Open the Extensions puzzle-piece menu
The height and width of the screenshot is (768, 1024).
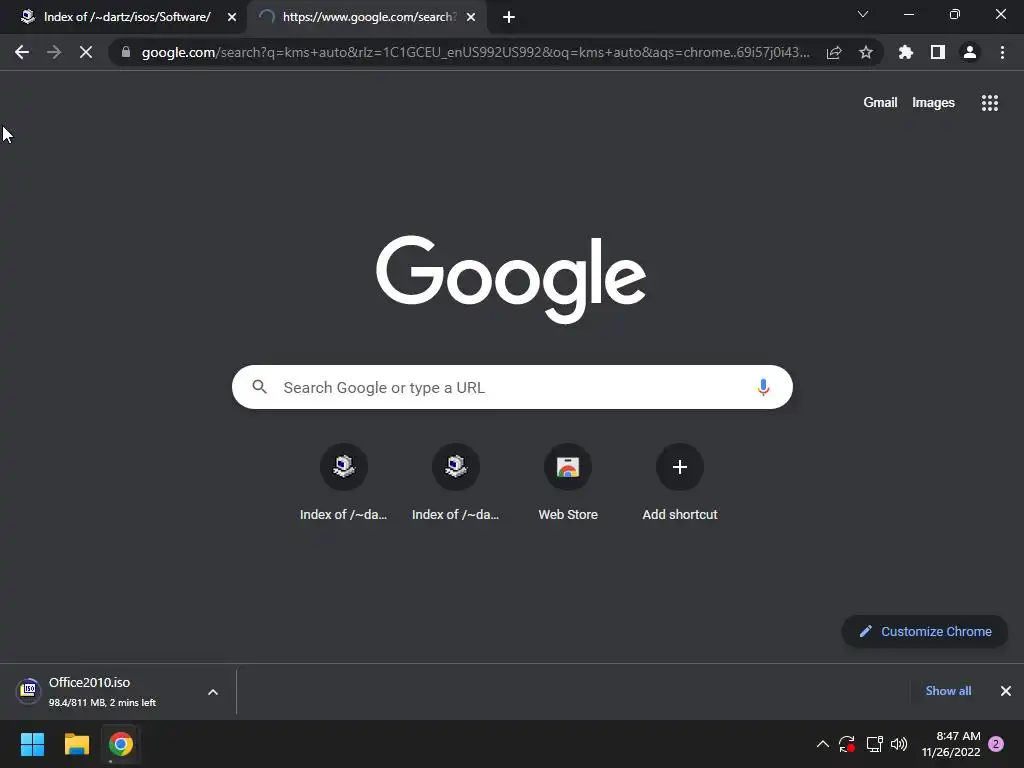point(906,52)
